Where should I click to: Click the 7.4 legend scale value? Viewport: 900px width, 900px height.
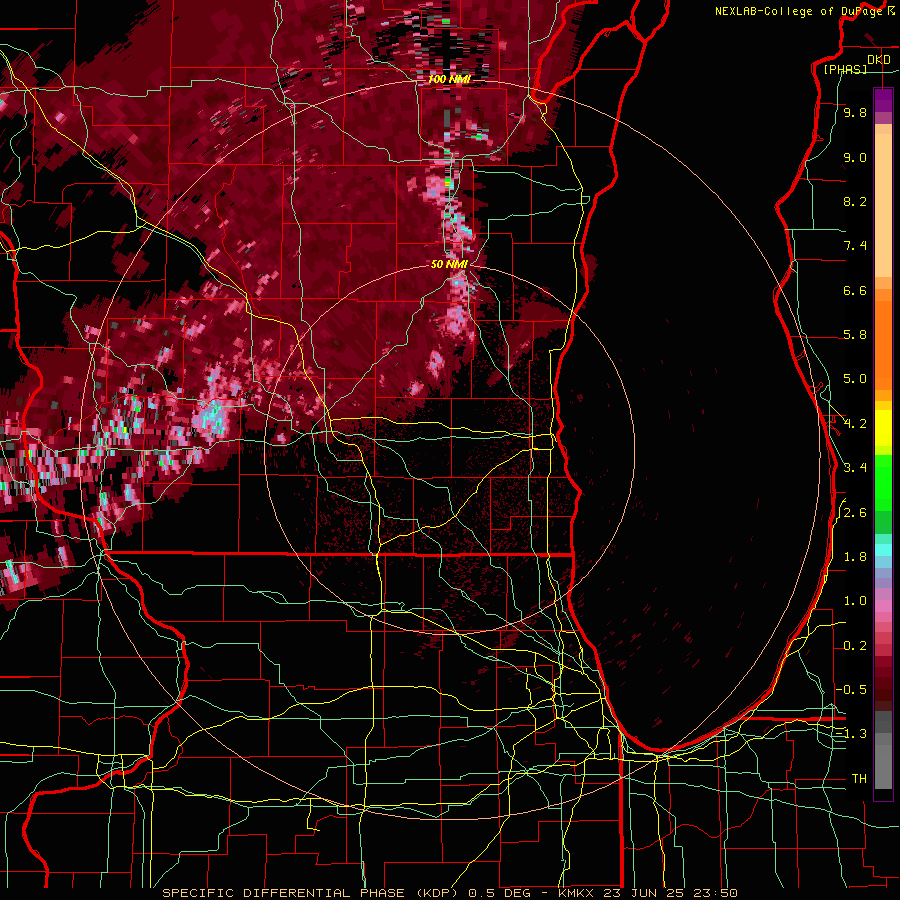tap(855, 246)
